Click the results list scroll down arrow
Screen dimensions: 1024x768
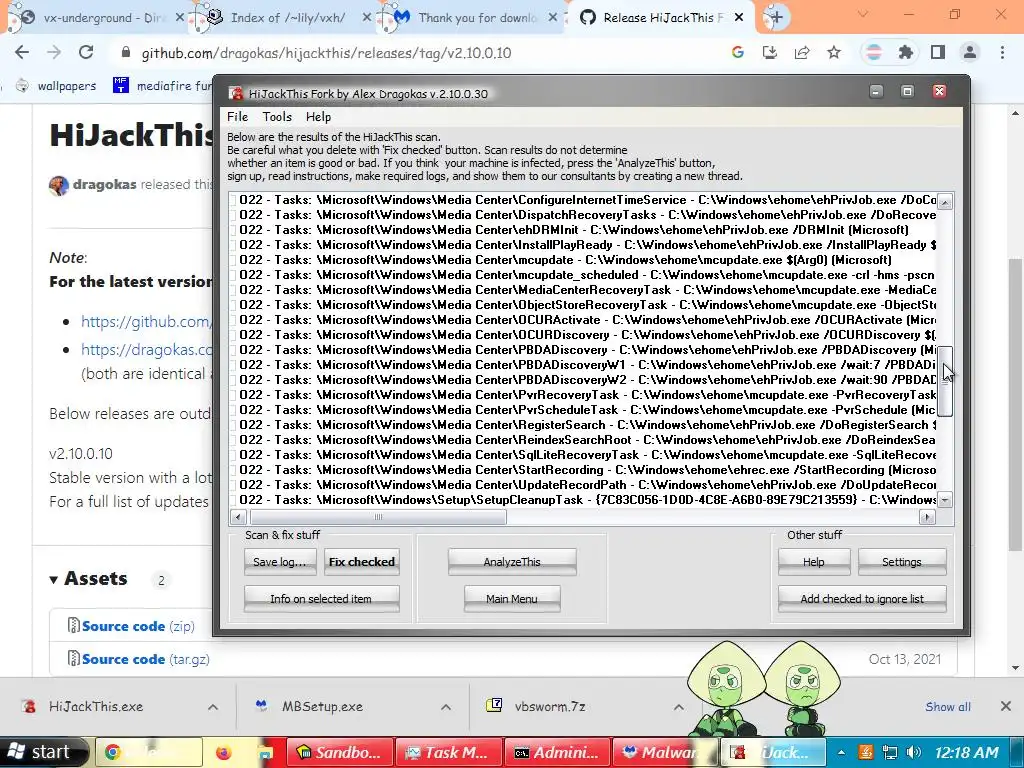coord(945,500)
